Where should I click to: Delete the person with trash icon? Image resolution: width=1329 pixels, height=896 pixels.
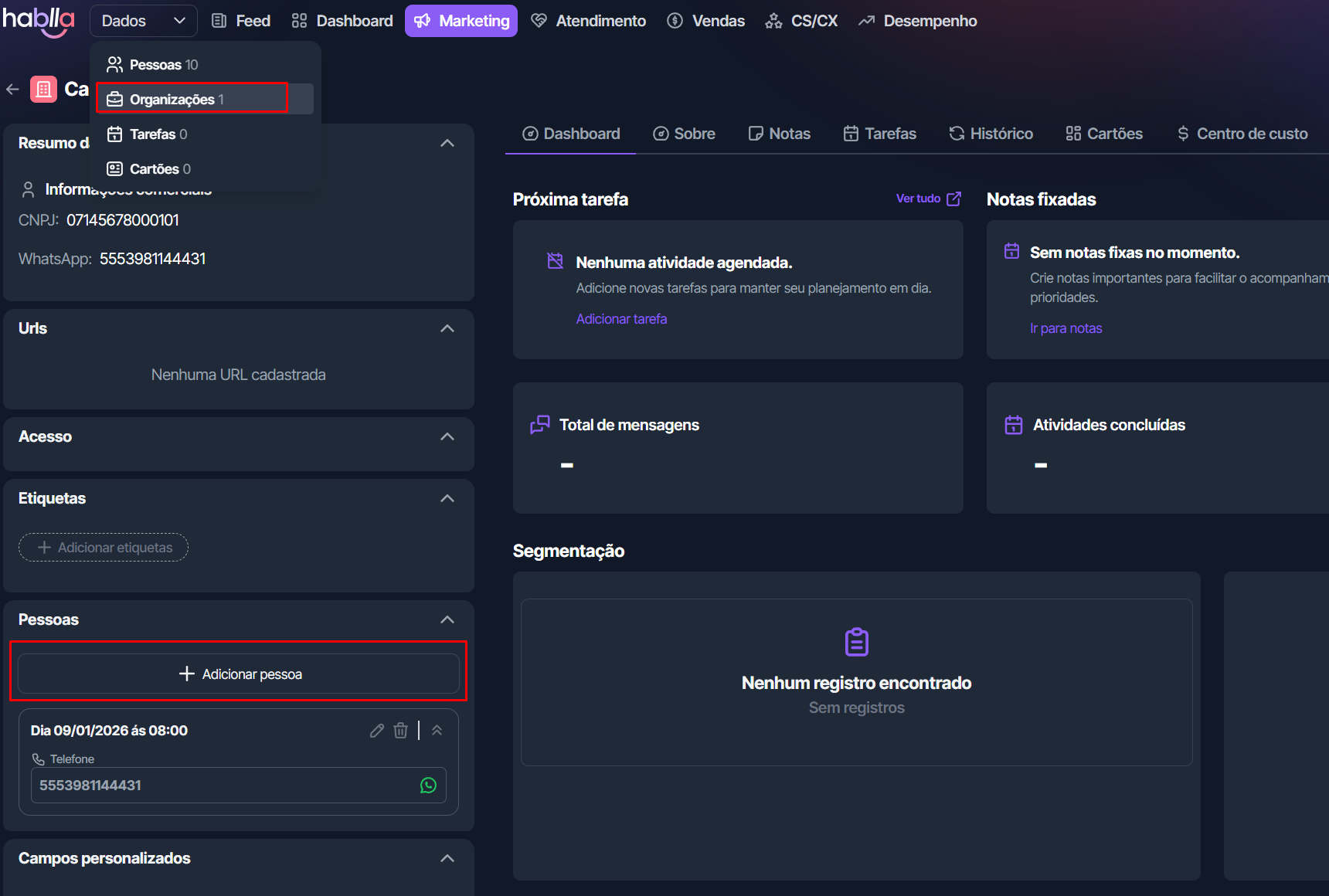pyautogui.click(x=400, y=731)
